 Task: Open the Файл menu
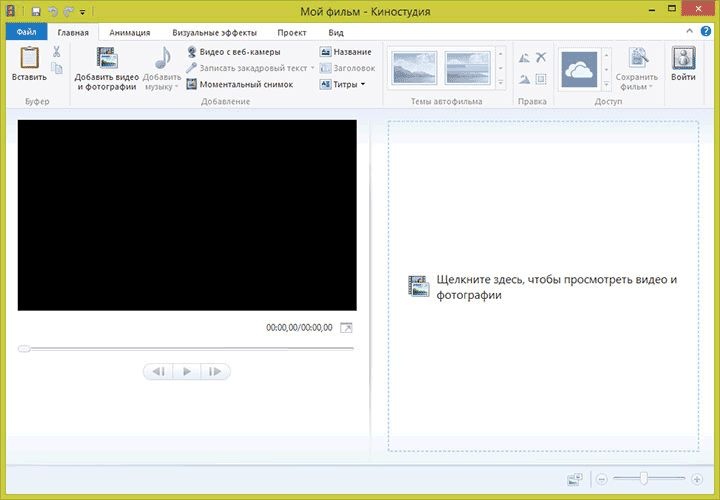click(26, 33)
